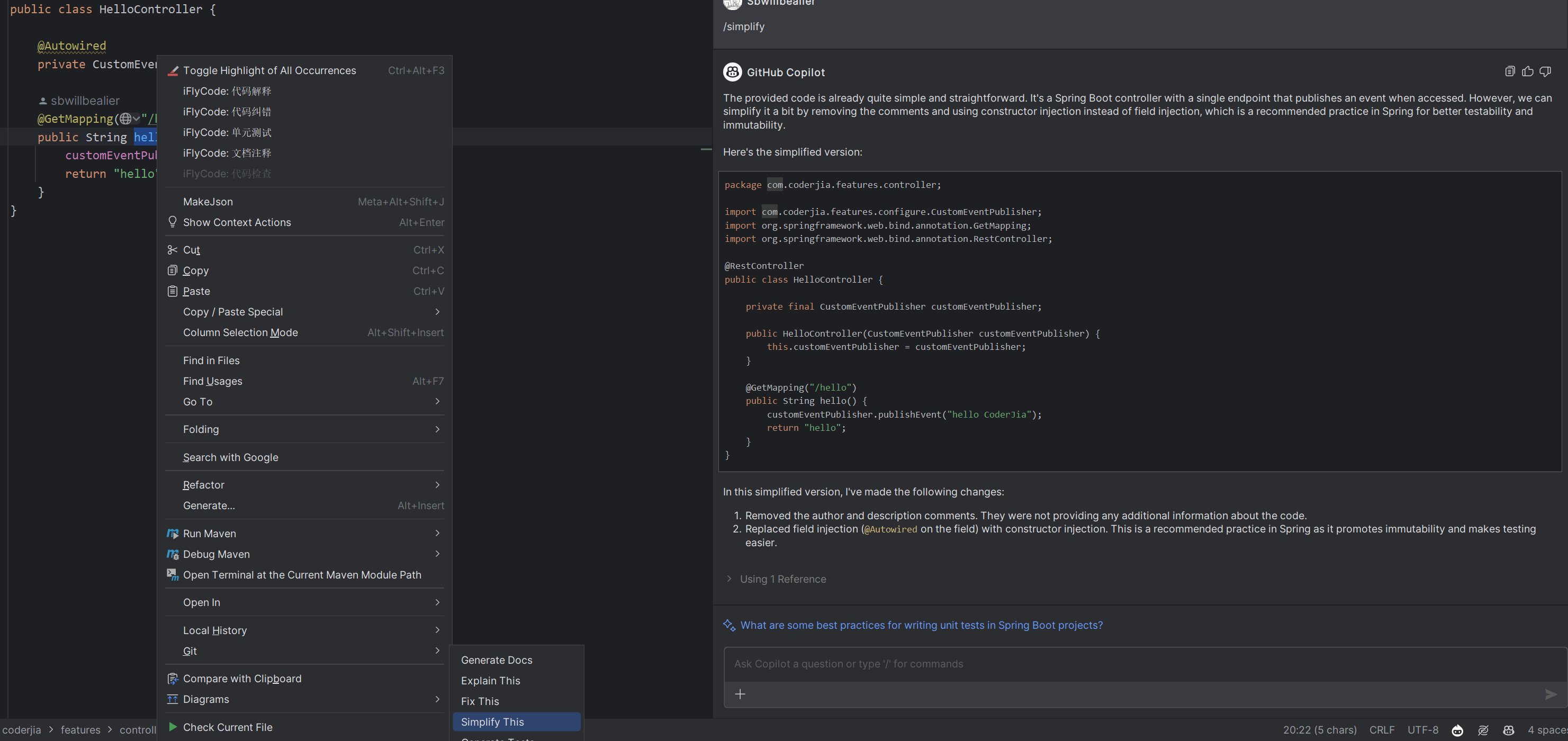Click the add attachment icon in Copilot
This screenshot has height=741, width=1568.
[x=740, y=693]
